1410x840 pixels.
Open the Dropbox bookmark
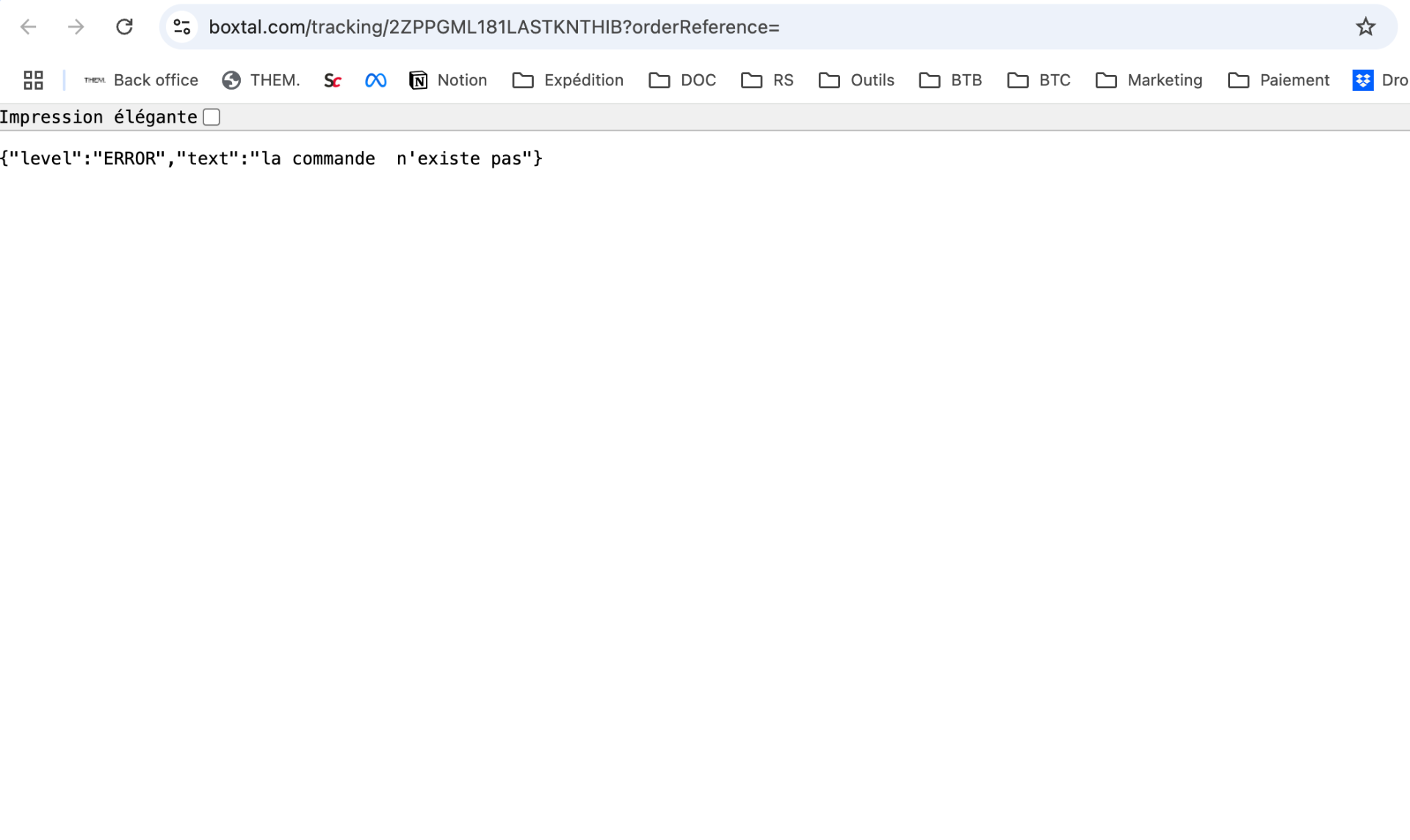pyautogui.click(x=1380, y=80)
